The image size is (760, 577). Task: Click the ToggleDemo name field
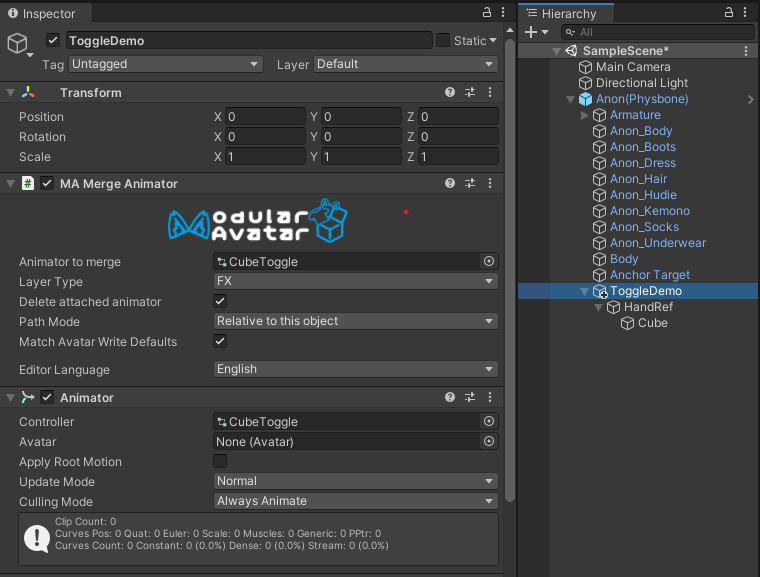249,40
